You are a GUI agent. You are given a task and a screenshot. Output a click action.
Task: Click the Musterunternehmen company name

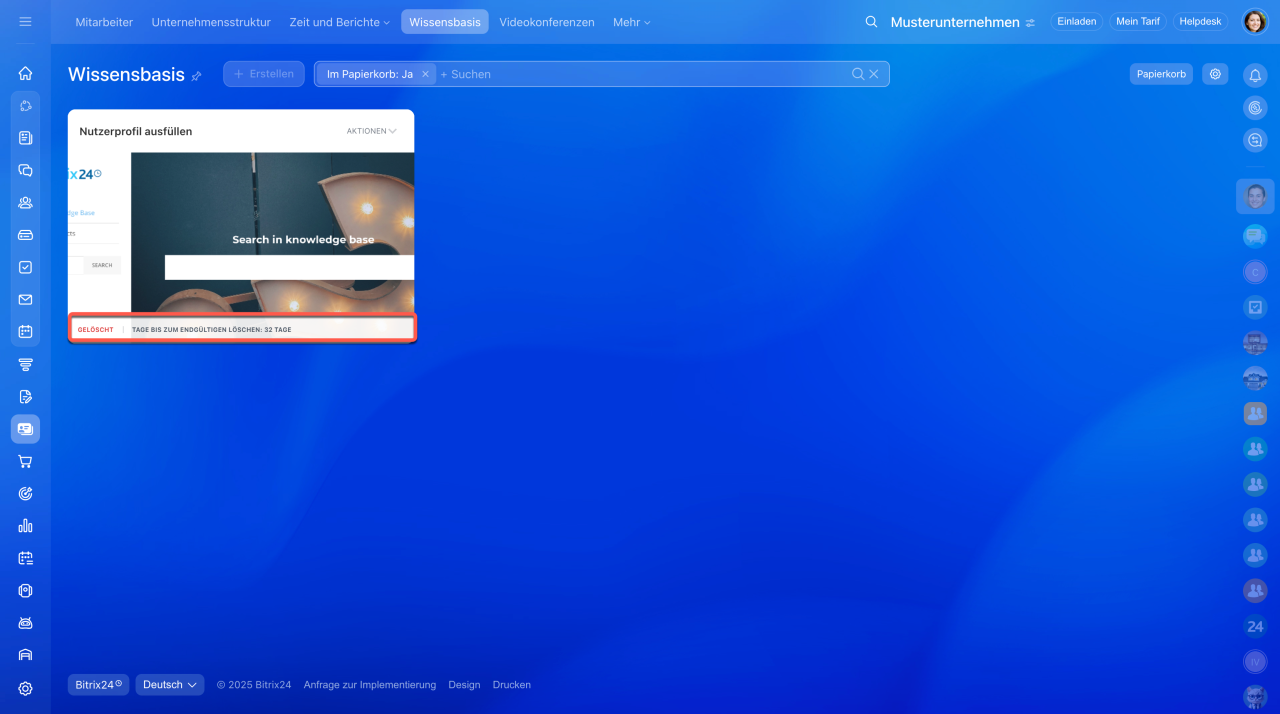coord(955,22)
